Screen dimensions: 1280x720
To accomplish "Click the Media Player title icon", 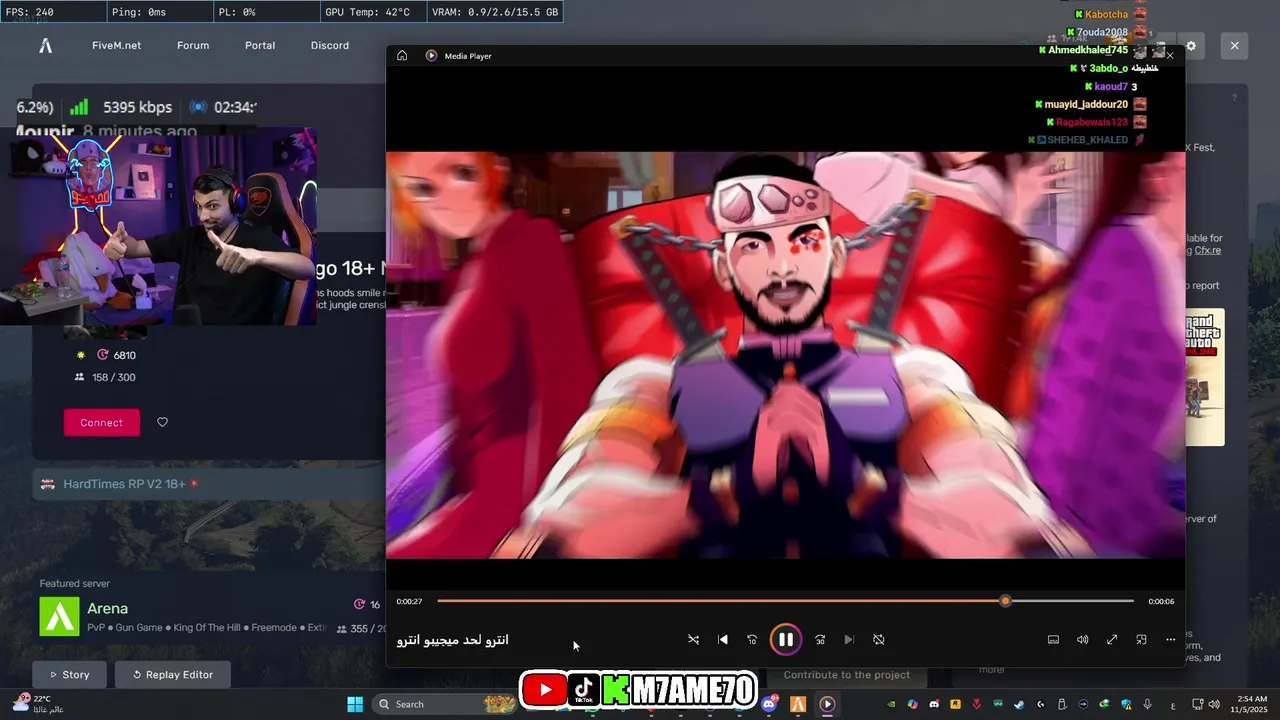I will [431, 56].
